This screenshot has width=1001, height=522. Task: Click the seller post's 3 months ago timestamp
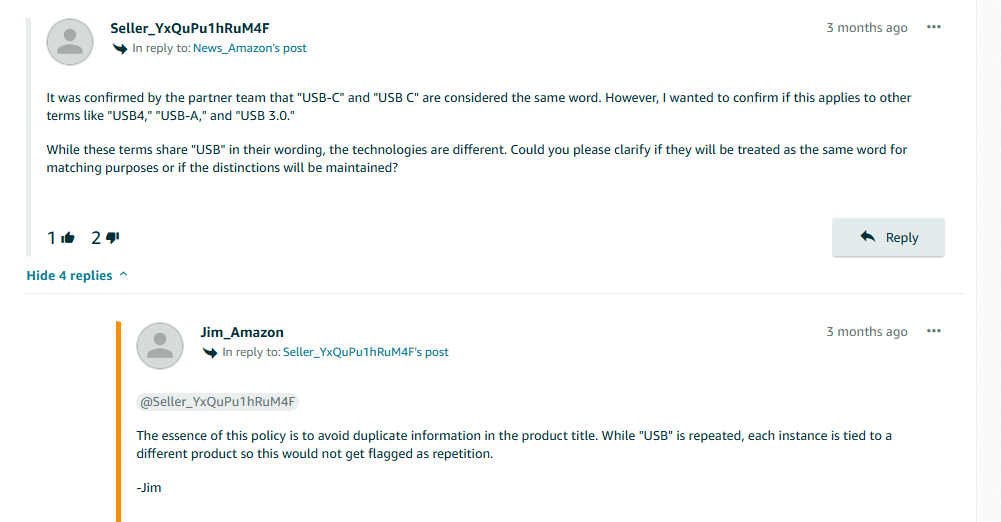pos(867,28)
